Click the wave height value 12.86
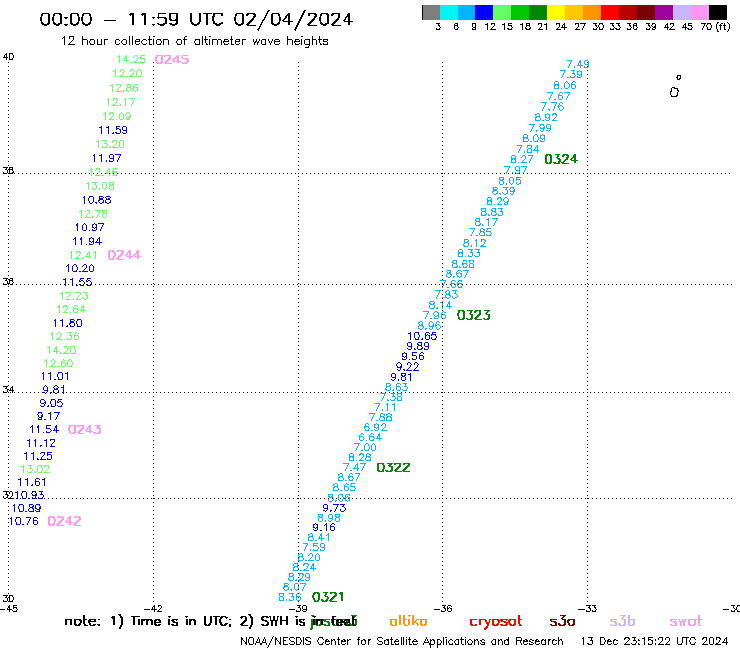Viewport: 740px width, 650px height. coord(124,88)
